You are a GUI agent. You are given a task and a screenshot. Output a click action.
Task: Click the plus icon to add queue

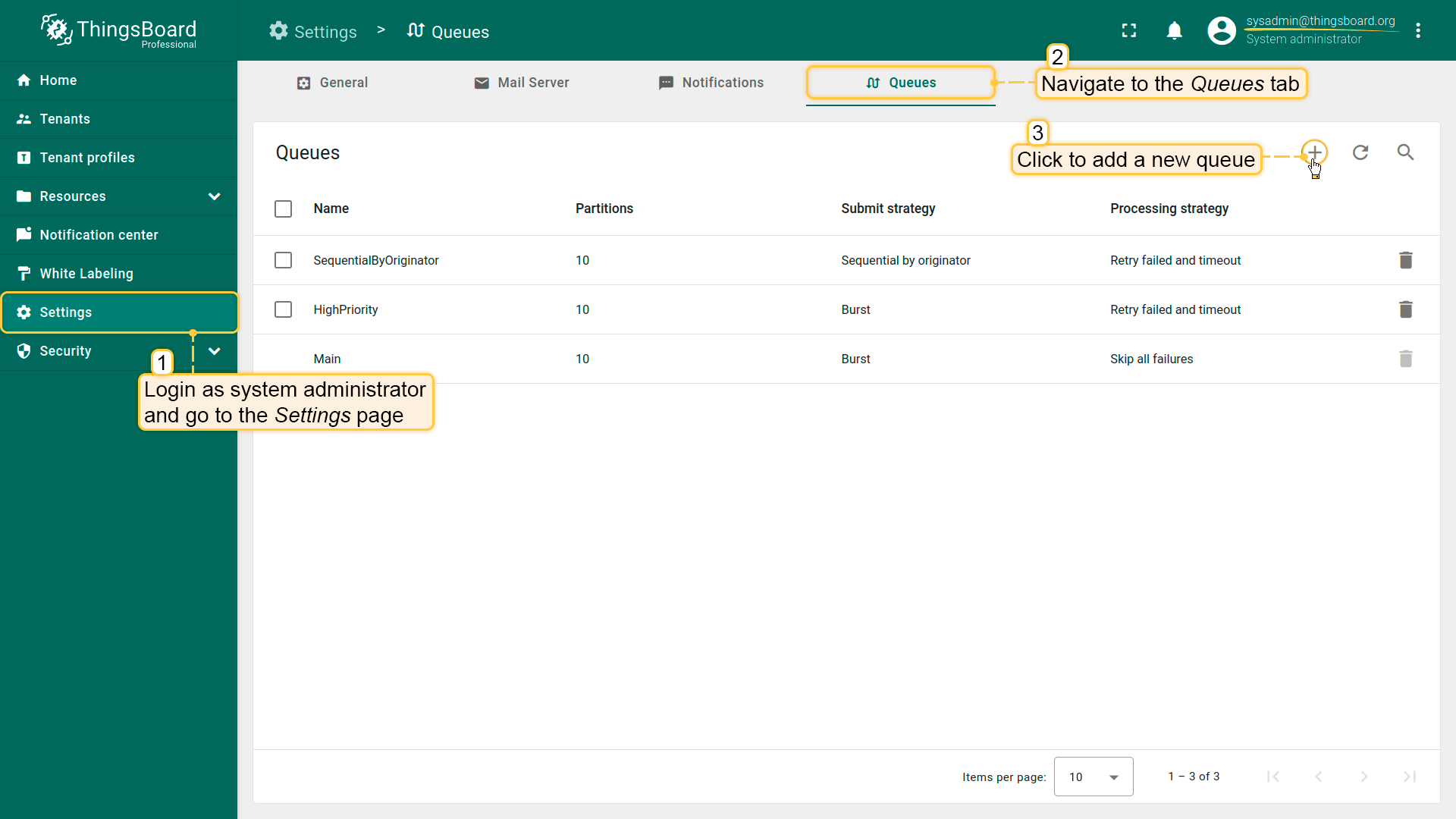pyautogui.click(x=1314, y=152)
